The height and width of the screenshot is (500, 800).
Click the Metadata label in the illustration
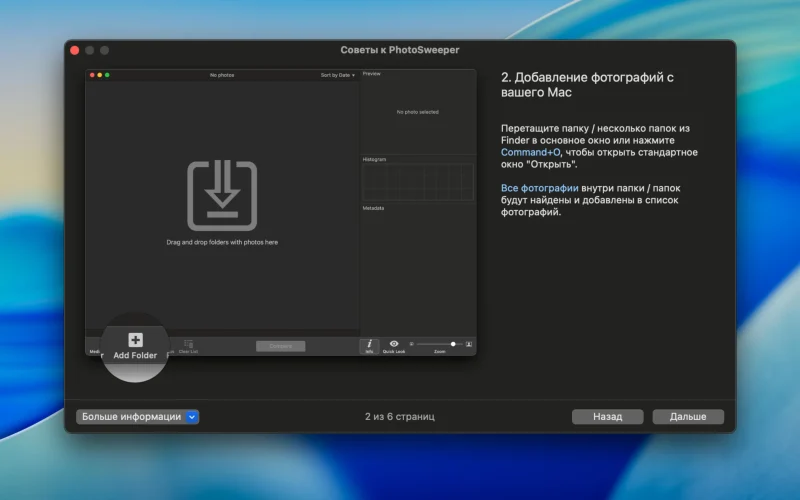coord(373,208)
